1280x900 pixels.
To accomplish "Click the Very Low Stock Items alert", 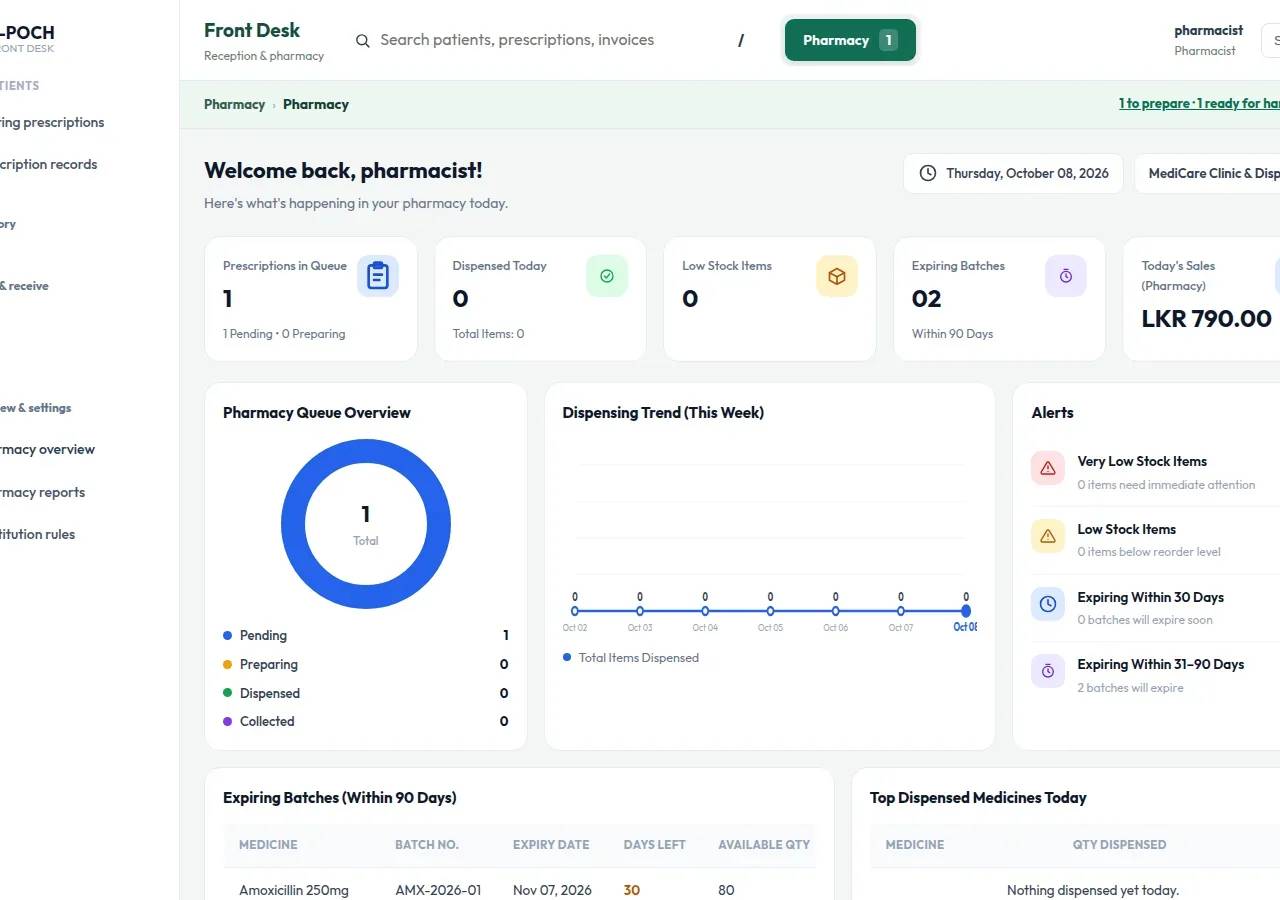I will coord(1155,472).
